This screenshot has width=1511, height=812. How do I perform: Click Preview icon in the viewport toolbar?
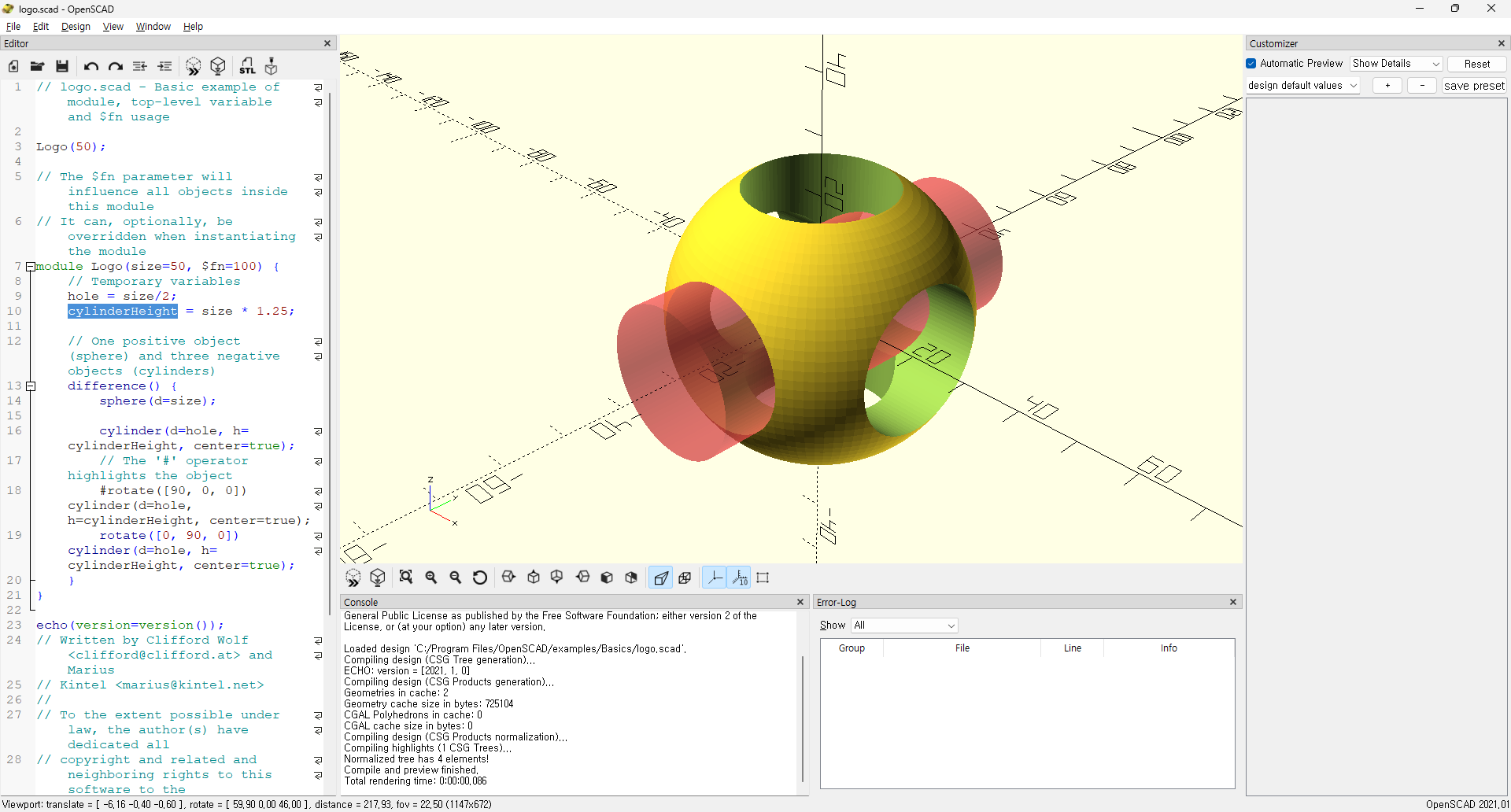353,578
